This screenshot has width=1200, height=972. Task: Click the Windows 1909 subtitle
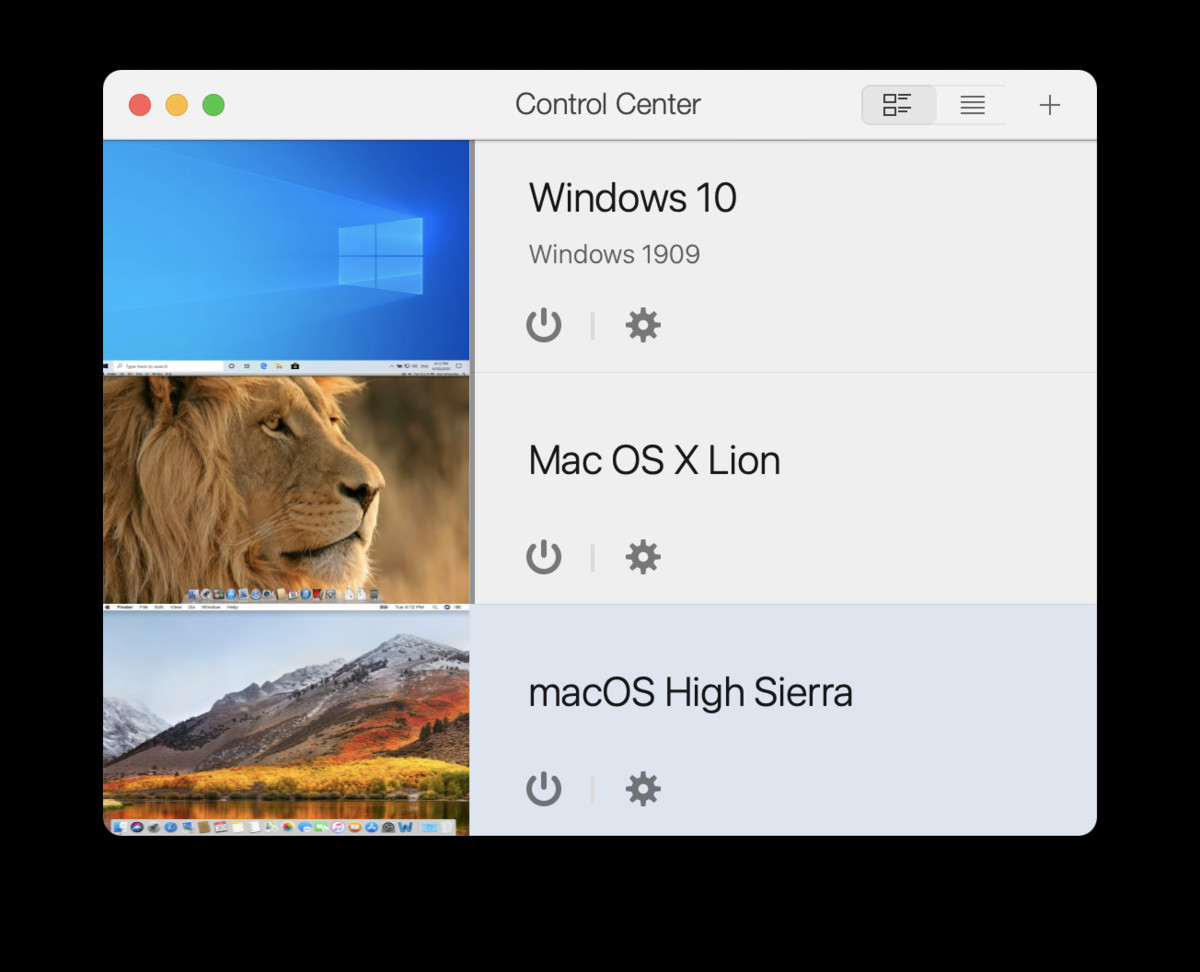614,254
